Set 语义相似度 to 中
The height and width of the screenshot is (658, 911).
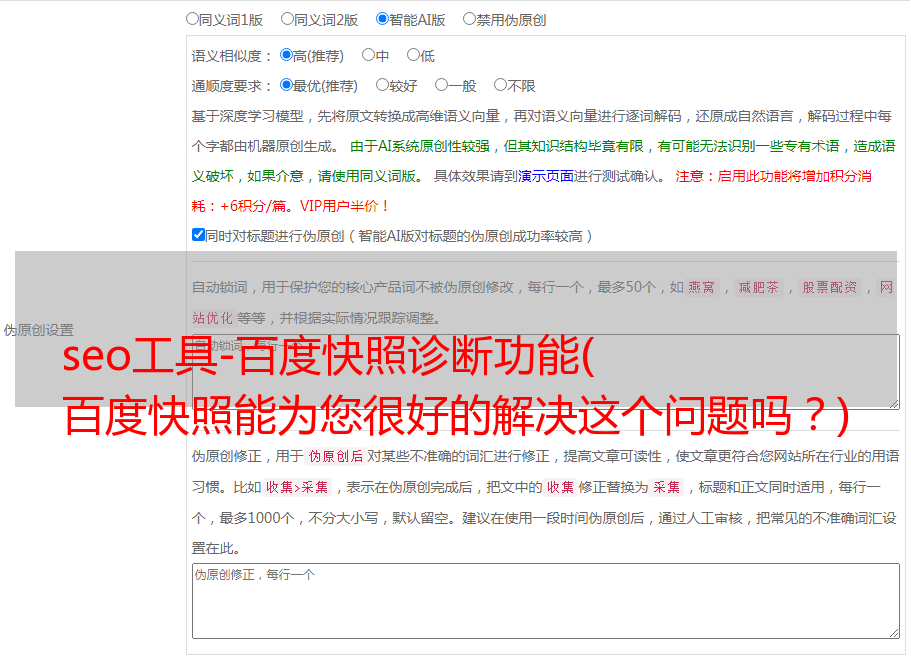[x=368, y=55]
